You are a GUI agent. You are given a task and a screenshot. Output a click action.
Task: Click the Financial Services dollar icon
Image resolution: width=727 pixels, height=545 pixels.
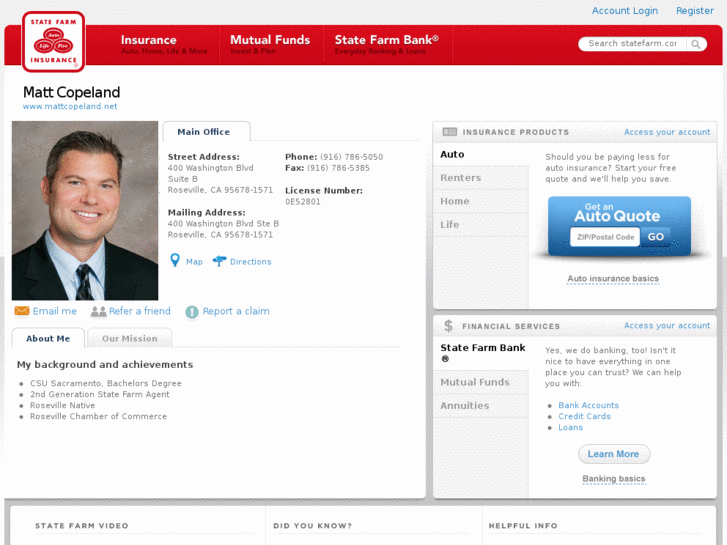448,326
